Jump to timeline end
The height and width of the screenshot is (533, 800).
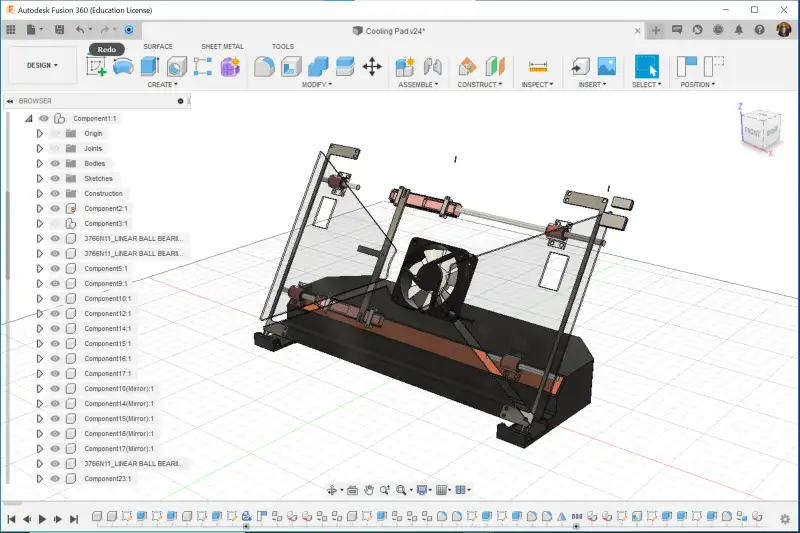[x=74, y=519]
